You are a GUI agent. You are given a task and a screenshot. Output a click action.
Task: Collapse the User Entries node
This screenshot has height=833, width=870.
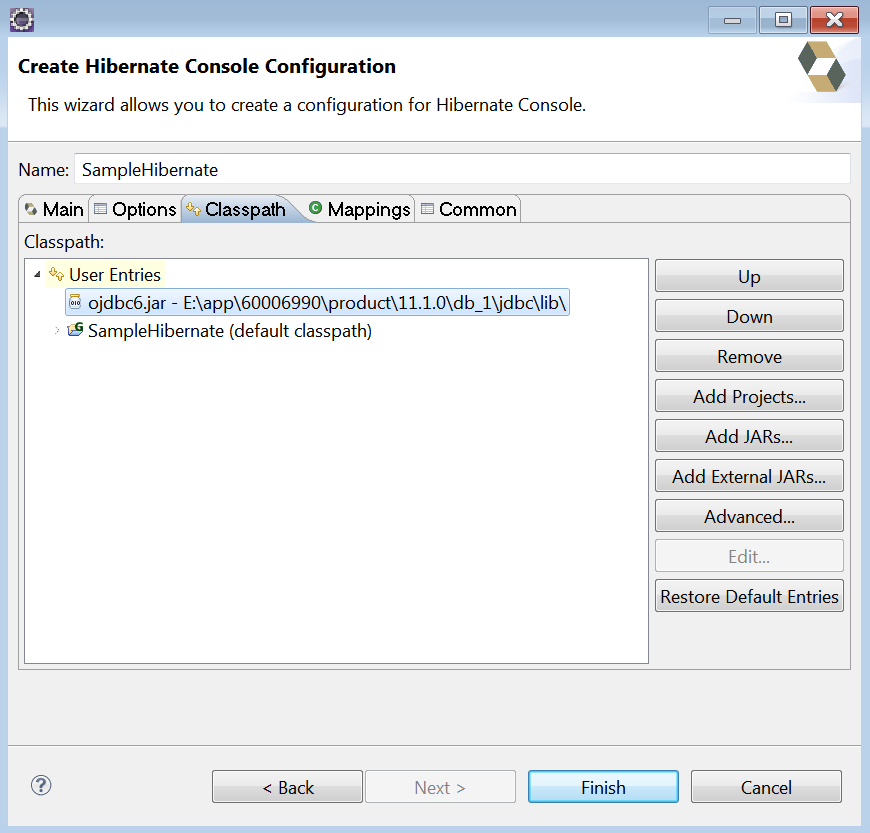point(37,274)
